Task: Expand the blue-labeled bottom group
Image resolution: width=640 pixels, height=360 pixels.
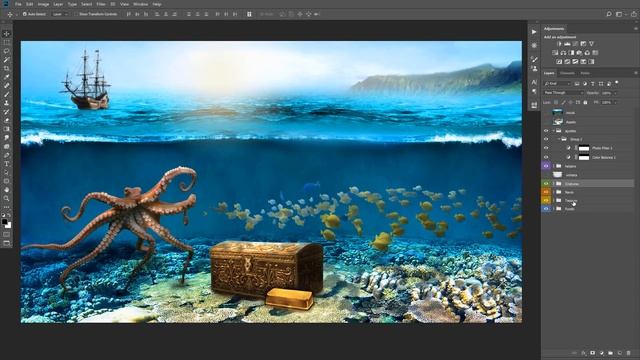Action: tap(554, 209)
